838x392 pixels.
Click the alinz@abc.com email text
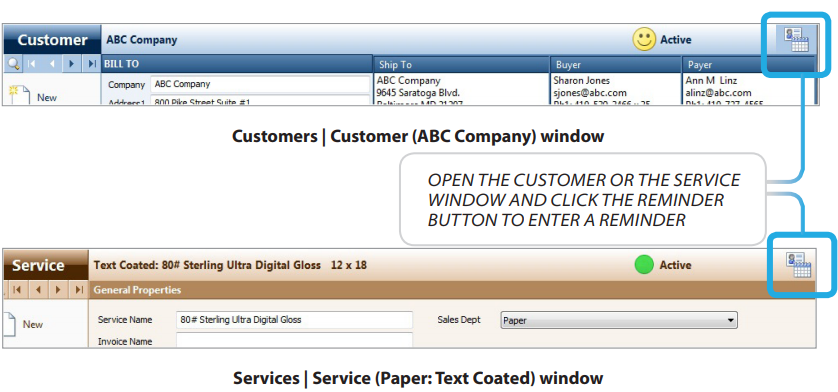[x=718, y=93]
